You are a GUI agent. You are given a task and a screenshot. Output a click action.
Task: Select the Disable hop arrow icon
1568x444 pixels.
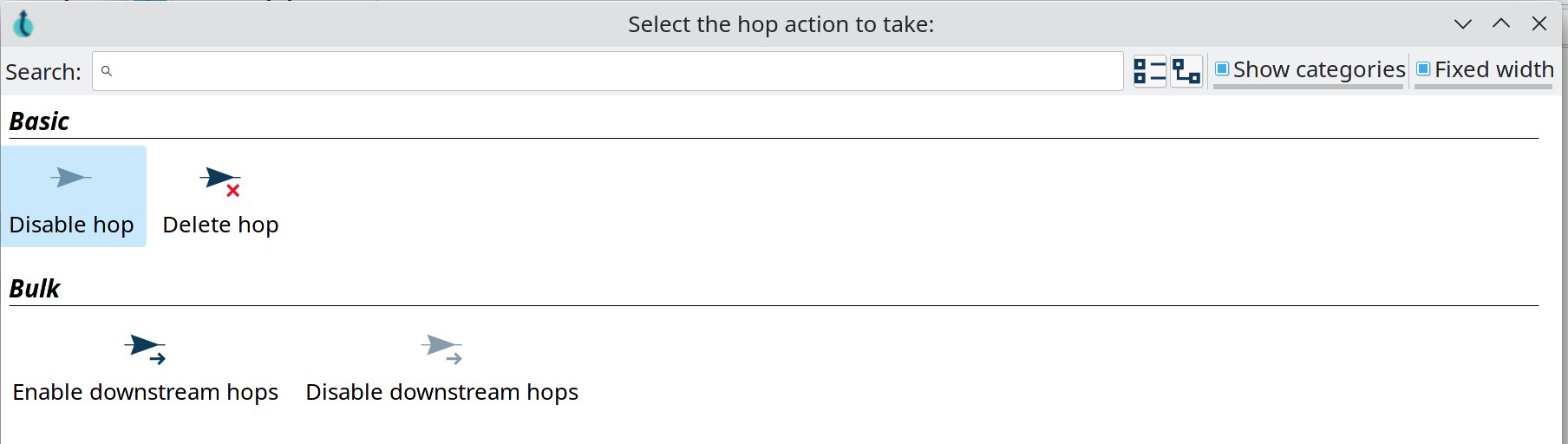pos(70,178)
